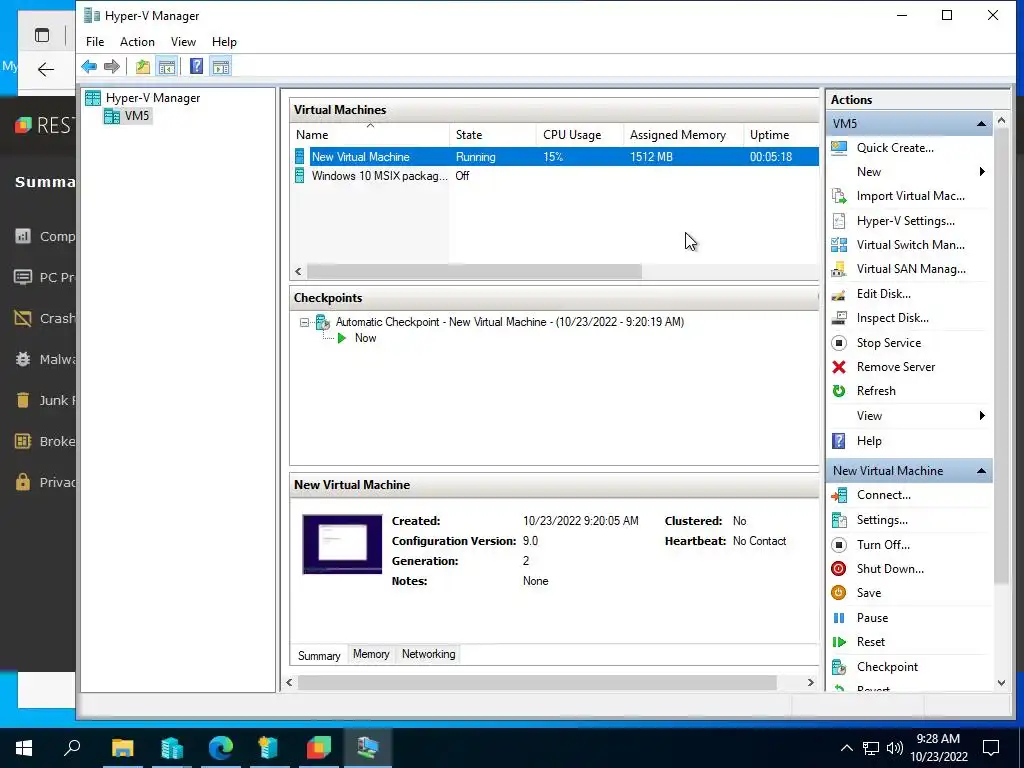Viewport: 1024px width, 768px height.
Task: Toggle the Show/Hide Action Pane toolbar icon
Action: pyautogui.click(x=221, y=67)
